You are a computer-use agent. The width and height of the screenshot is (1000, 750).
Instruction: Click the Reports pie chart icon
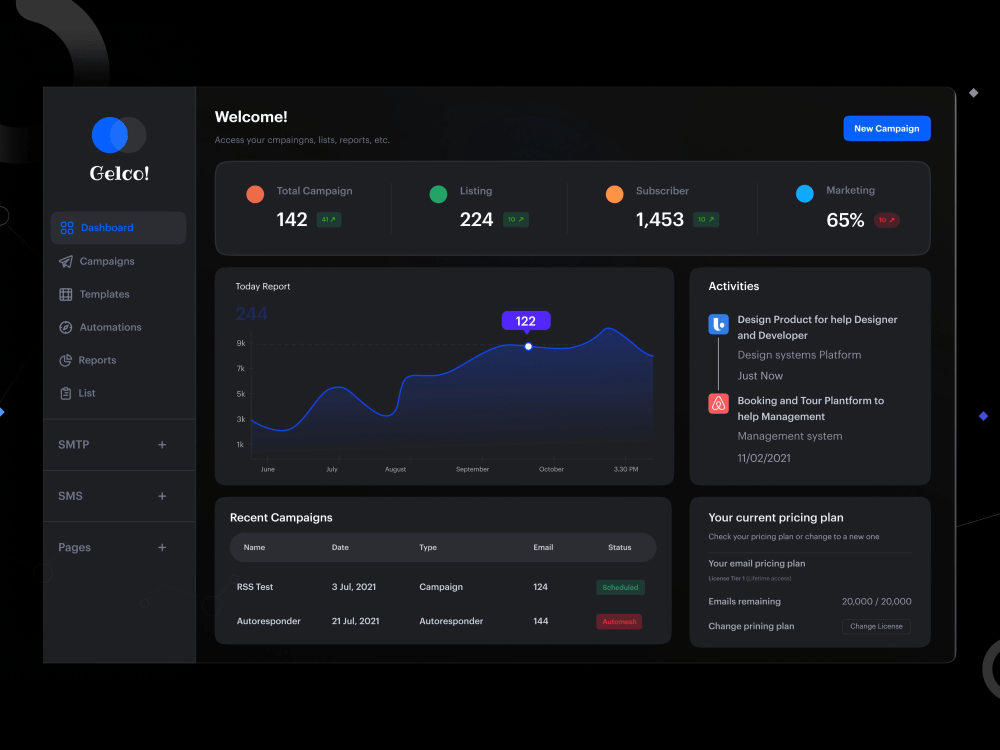66,360
